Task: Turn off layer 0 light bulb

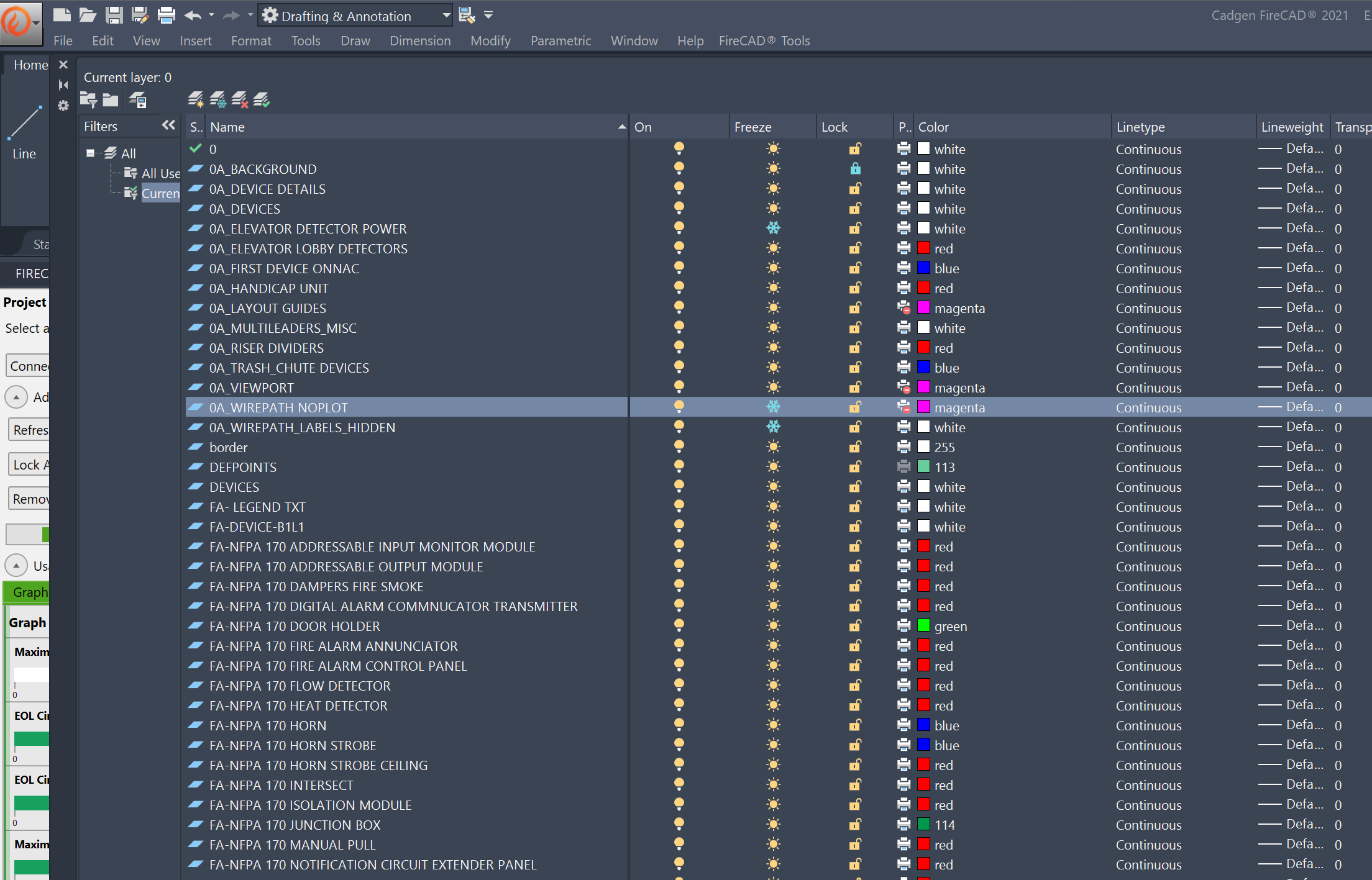Action: 679,148
